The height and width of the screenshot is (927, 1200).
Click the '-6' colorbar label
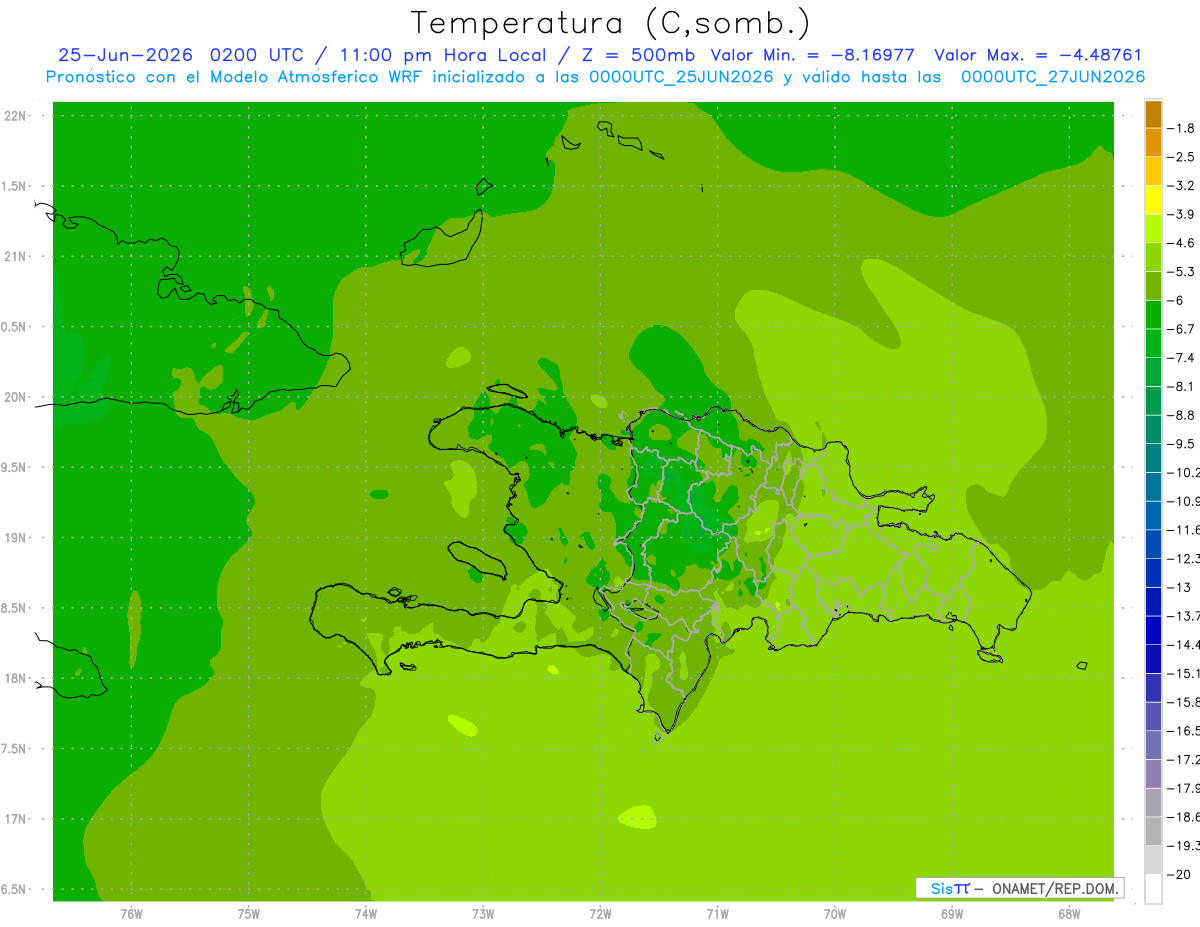click(1178, 300)
